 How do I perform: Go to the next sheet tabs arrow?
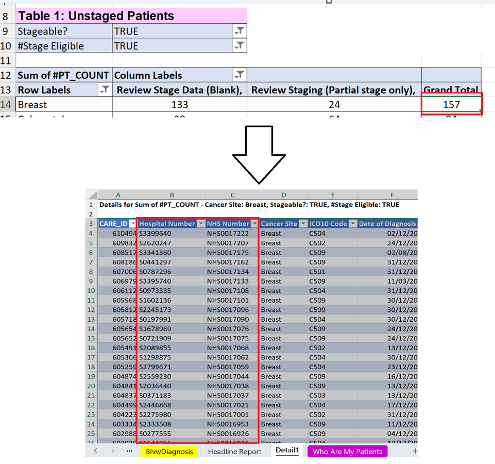coord(113,451)
